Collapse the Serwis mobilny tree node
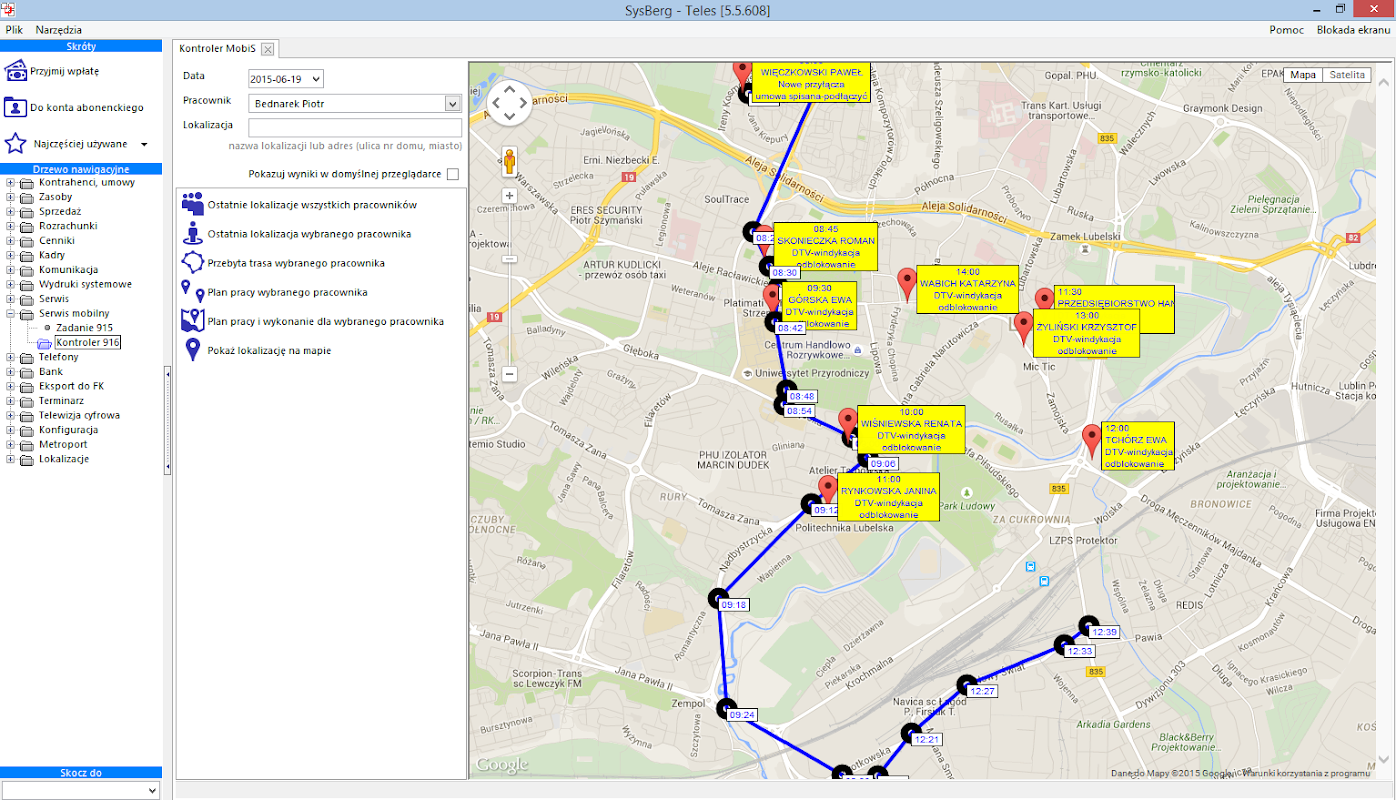The image size is (1396, 800). pos(11,314)
